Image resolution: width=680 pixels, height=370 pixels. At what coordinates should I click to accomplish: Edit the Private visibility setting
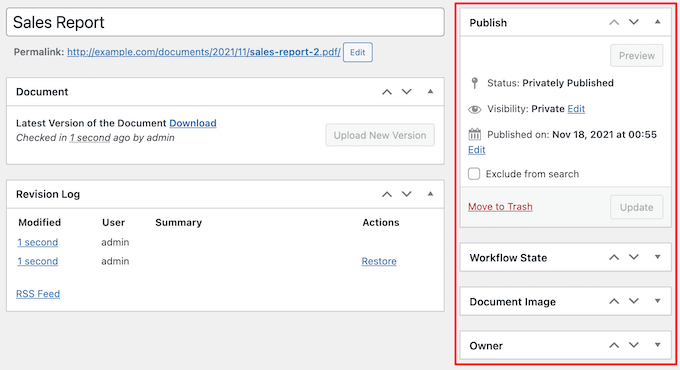576,109
